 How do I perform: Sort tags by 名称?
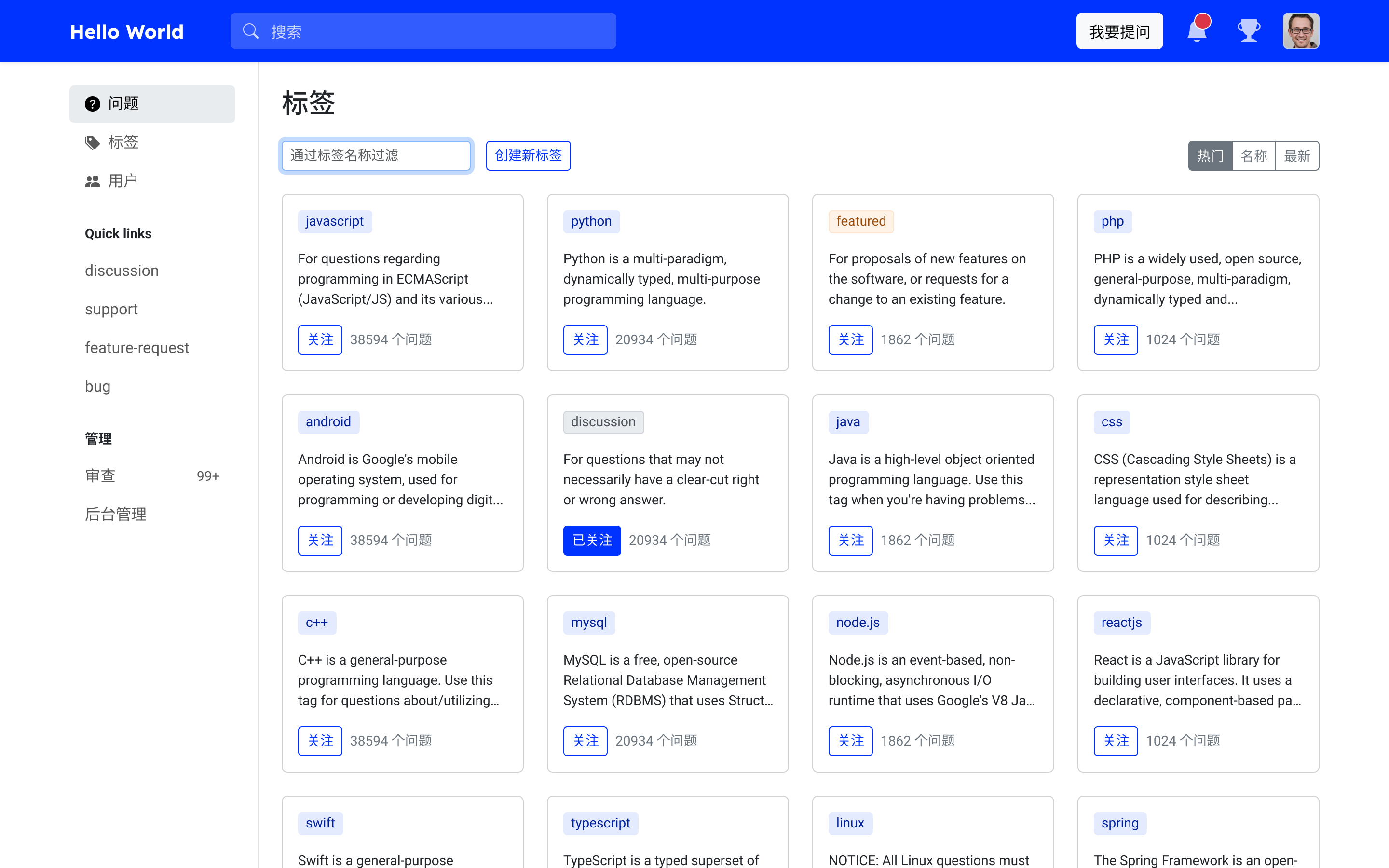pyautogui.click(x=1253, y=156)
